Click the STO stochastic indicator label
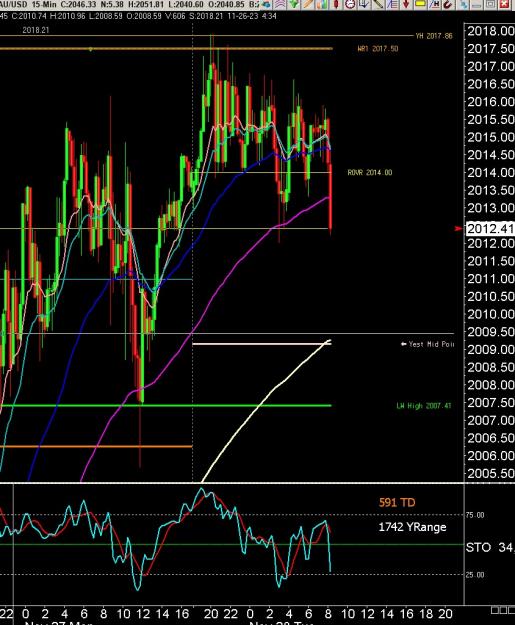Screen dimensions: 515x625 (x=478, y=547)
